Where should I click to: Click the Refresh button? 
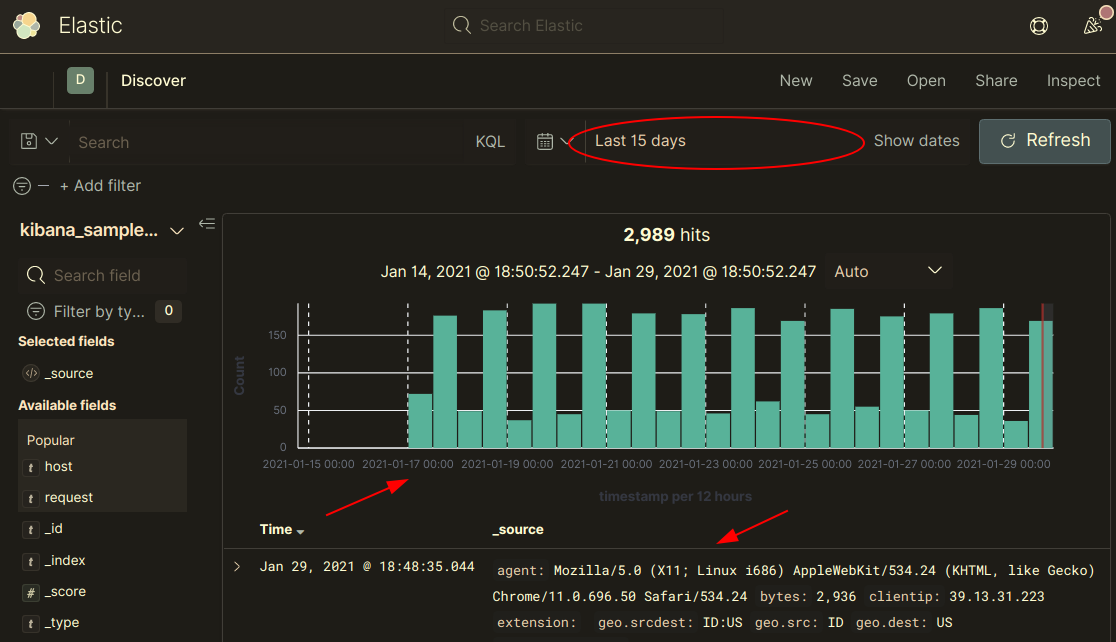pyautogui.click(x=1044, y=141)
